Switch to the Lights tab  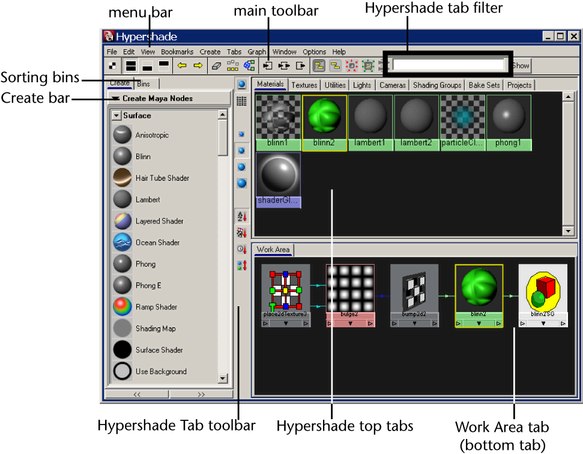362,85
